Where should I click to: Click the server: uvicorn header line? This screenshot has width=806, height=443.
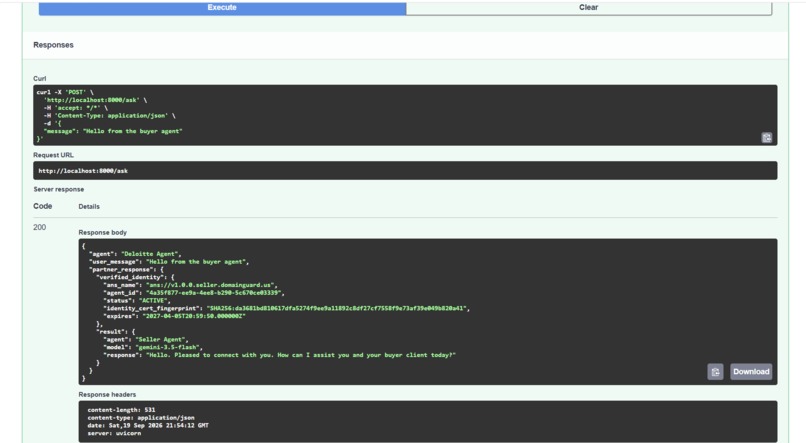(114, 433)
